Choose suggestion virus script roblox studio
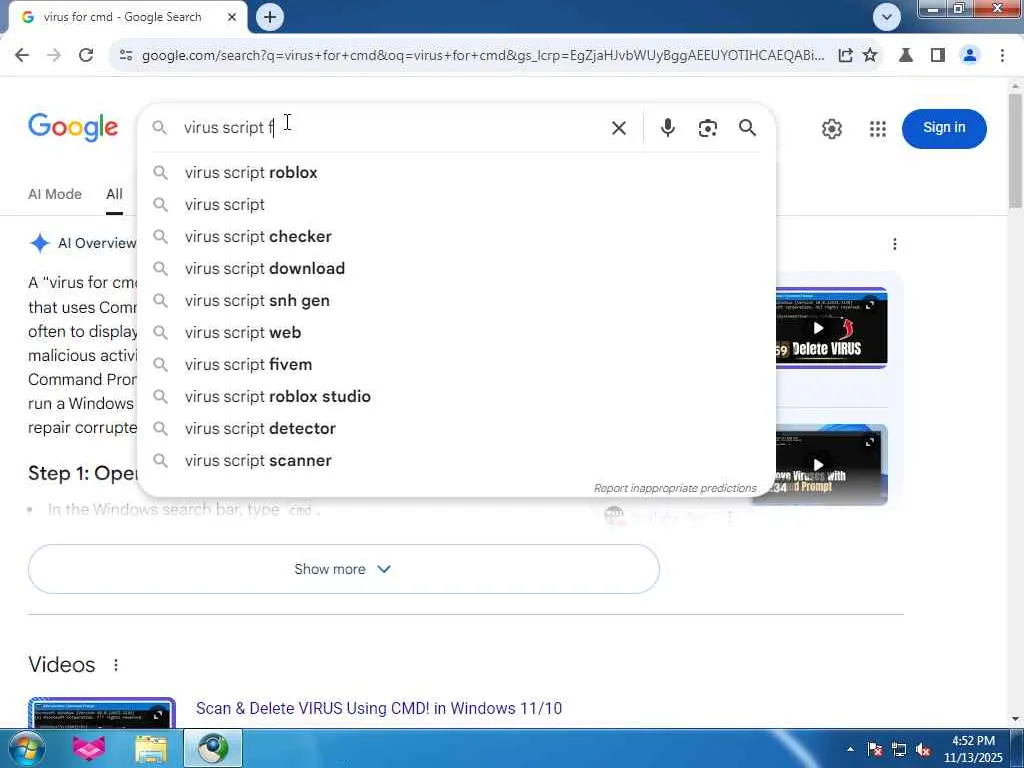 pyautogui.click(x=456, y=396)
